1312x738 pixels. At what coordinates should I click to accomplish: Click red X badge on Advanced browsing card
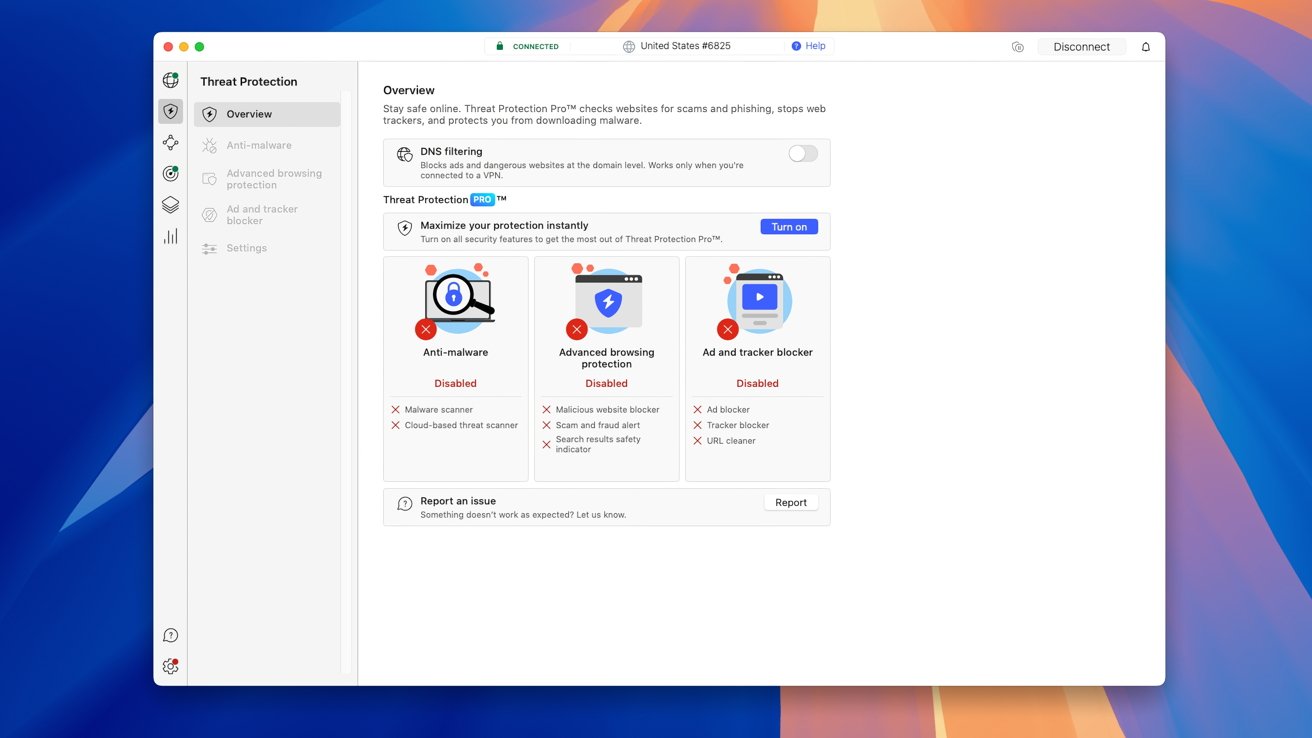point(577,329)
